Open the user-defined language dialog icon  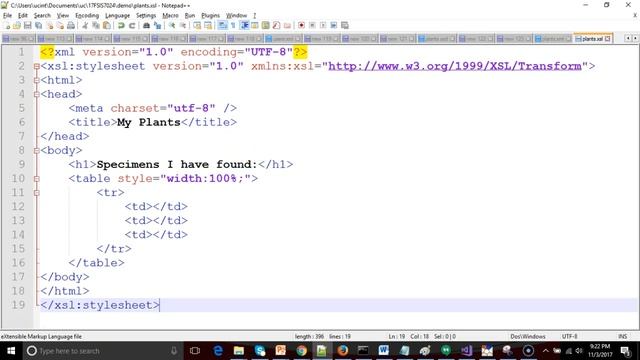(255, 25)
